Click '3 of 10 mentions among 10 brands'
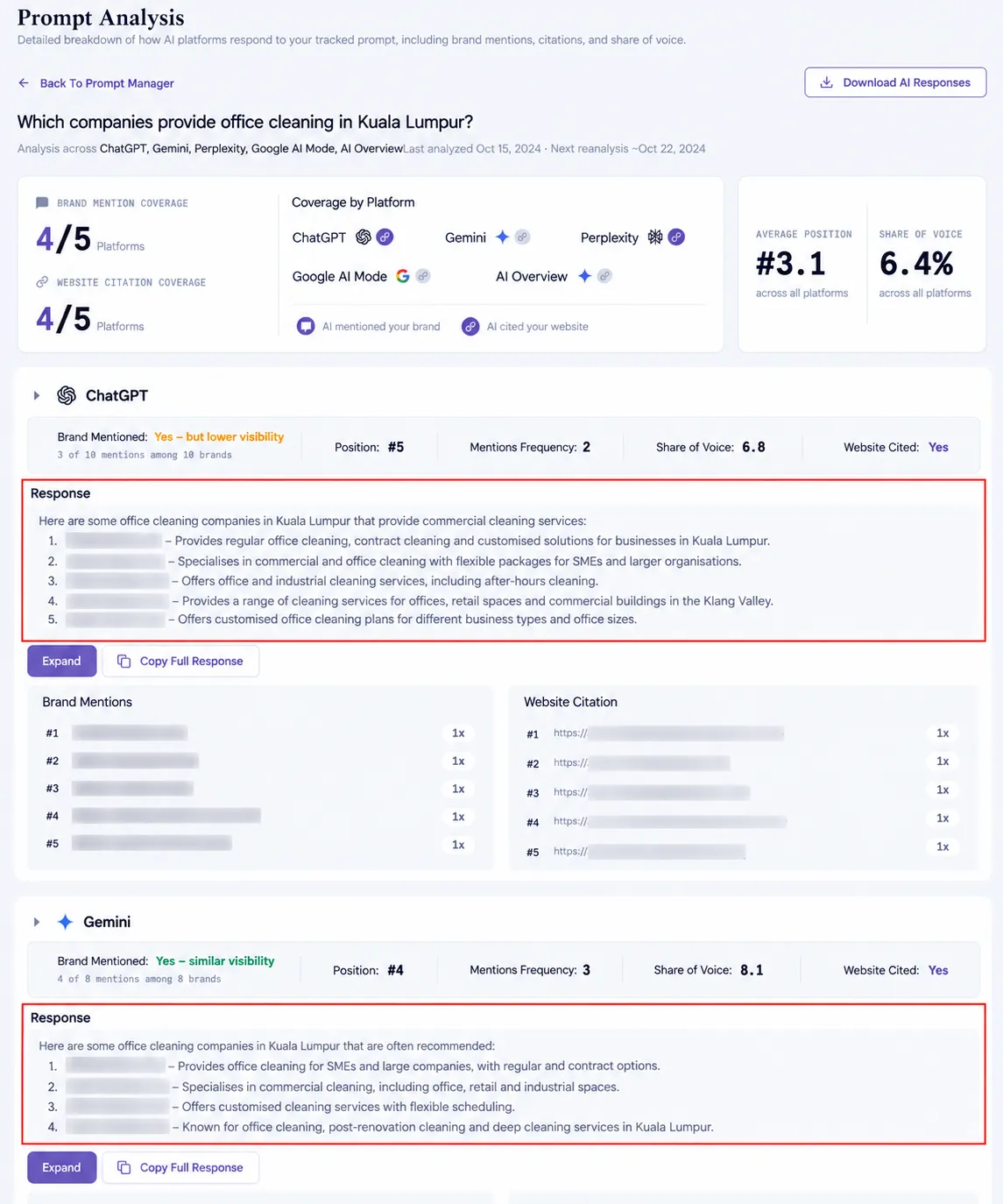 pyautogui.click(x=145, y=455)
